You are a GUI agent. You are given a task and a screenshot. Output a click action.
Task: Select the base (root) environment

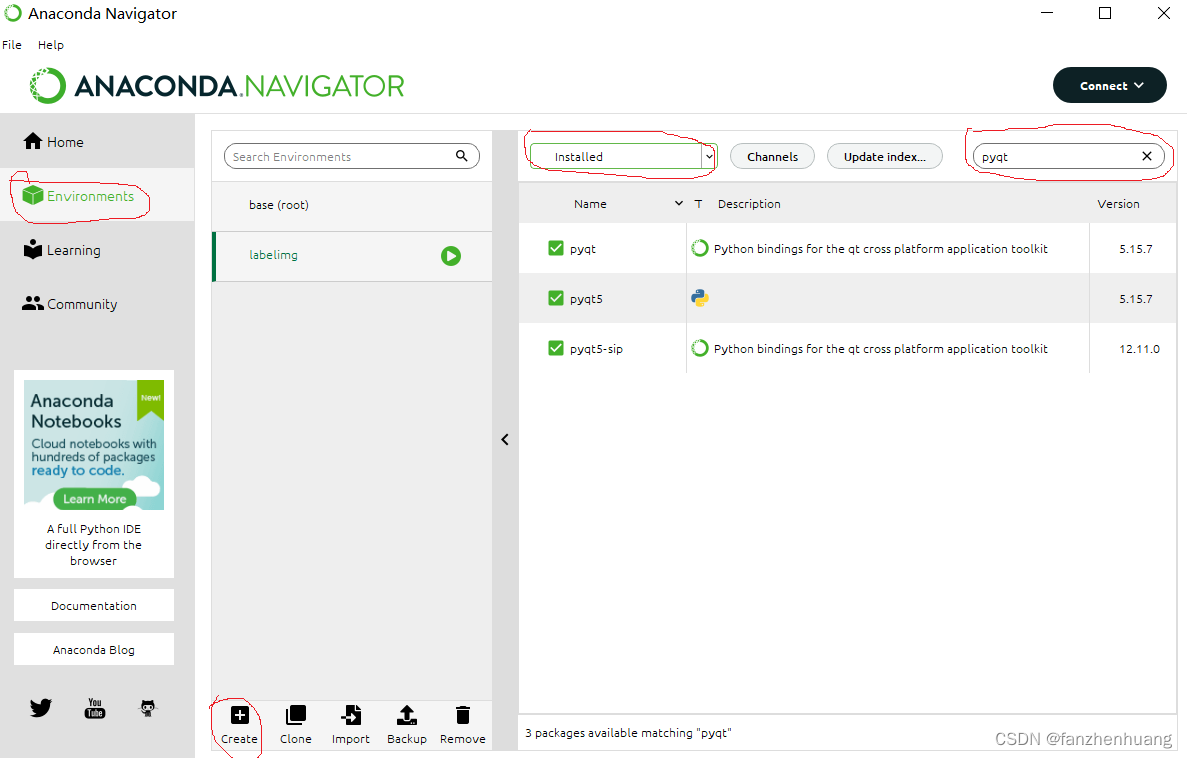[x=352, y=205]
